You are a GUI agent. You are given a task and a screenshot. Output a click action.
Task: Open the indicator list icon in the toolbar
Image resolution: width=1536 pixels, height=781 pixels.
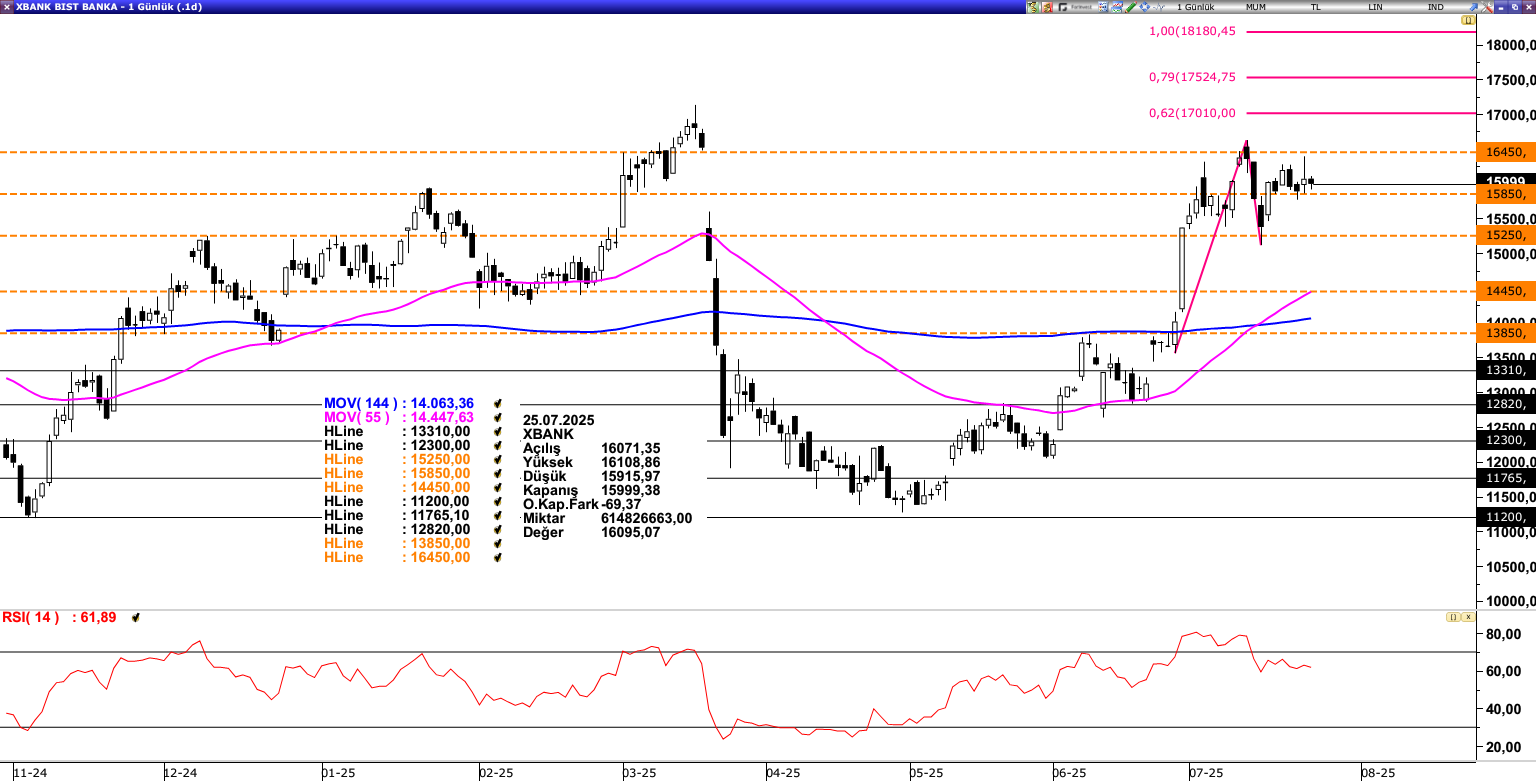pyautogui.click(x=1103, y=7)
